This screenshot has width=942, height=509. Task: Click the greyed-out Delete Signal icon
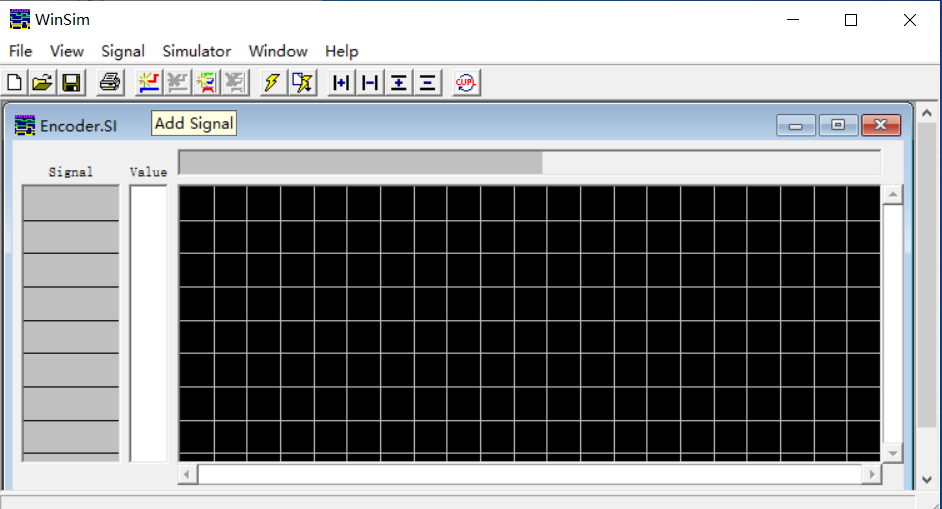coord(177,82)
